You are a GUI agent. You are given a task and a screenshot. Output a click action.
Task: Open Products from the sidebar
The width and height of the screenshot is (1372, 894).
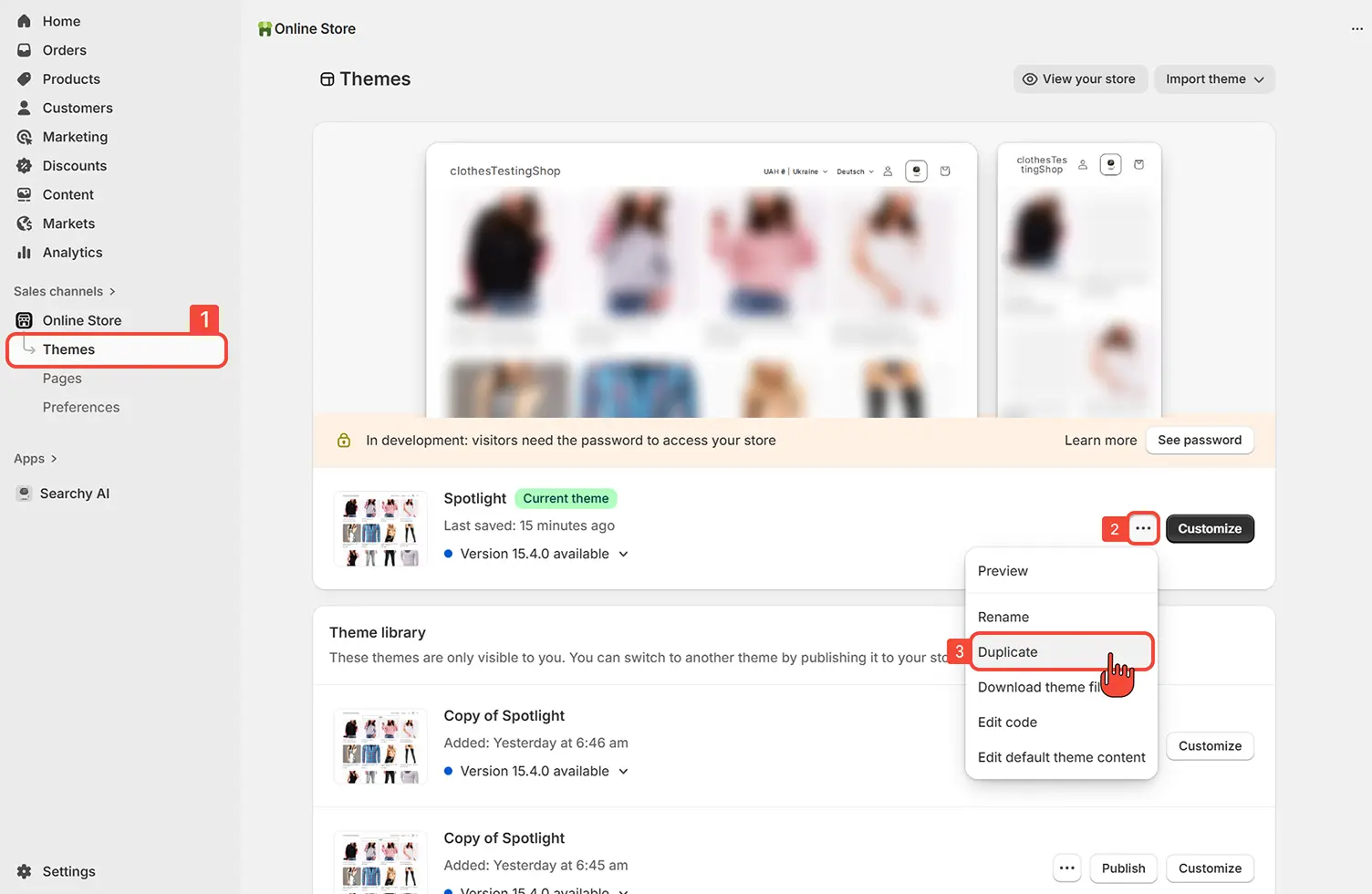[x=25, y=78]
